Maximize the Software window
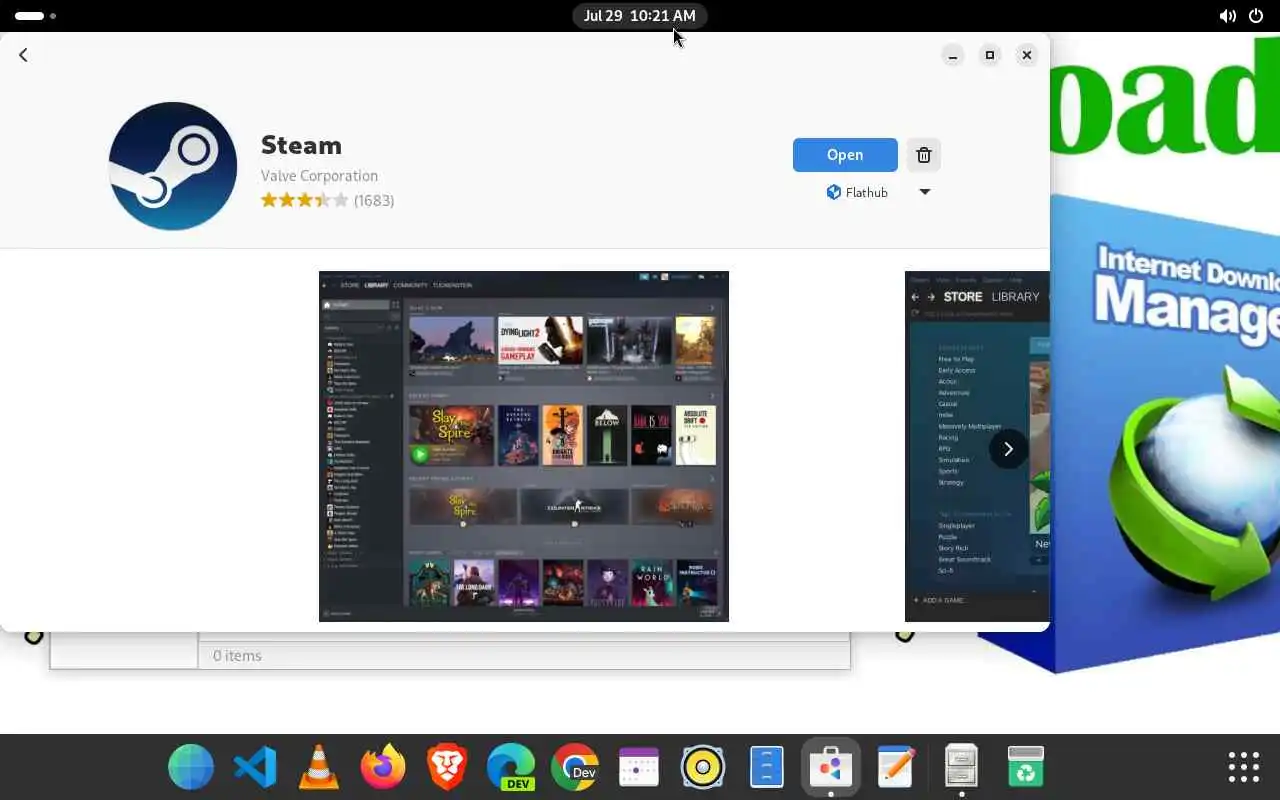This screenshot has width=1280, height=800. pos(990,55)
